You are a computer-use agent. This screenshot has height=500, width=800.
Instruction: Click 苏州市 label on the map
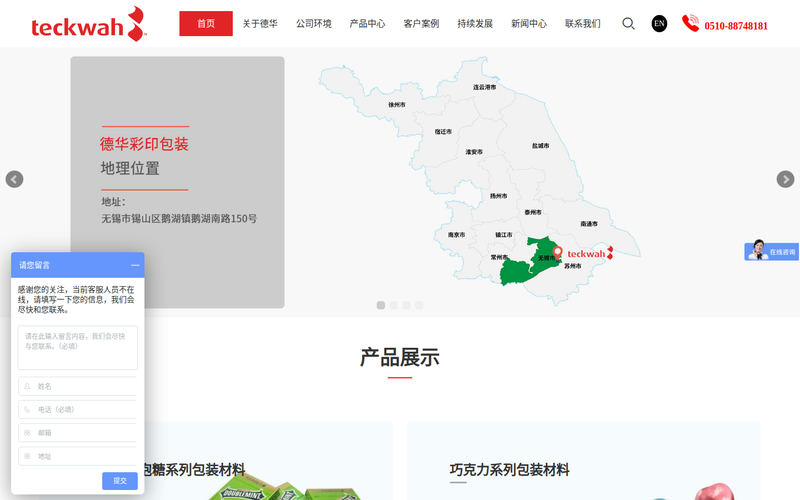point(572,266)
